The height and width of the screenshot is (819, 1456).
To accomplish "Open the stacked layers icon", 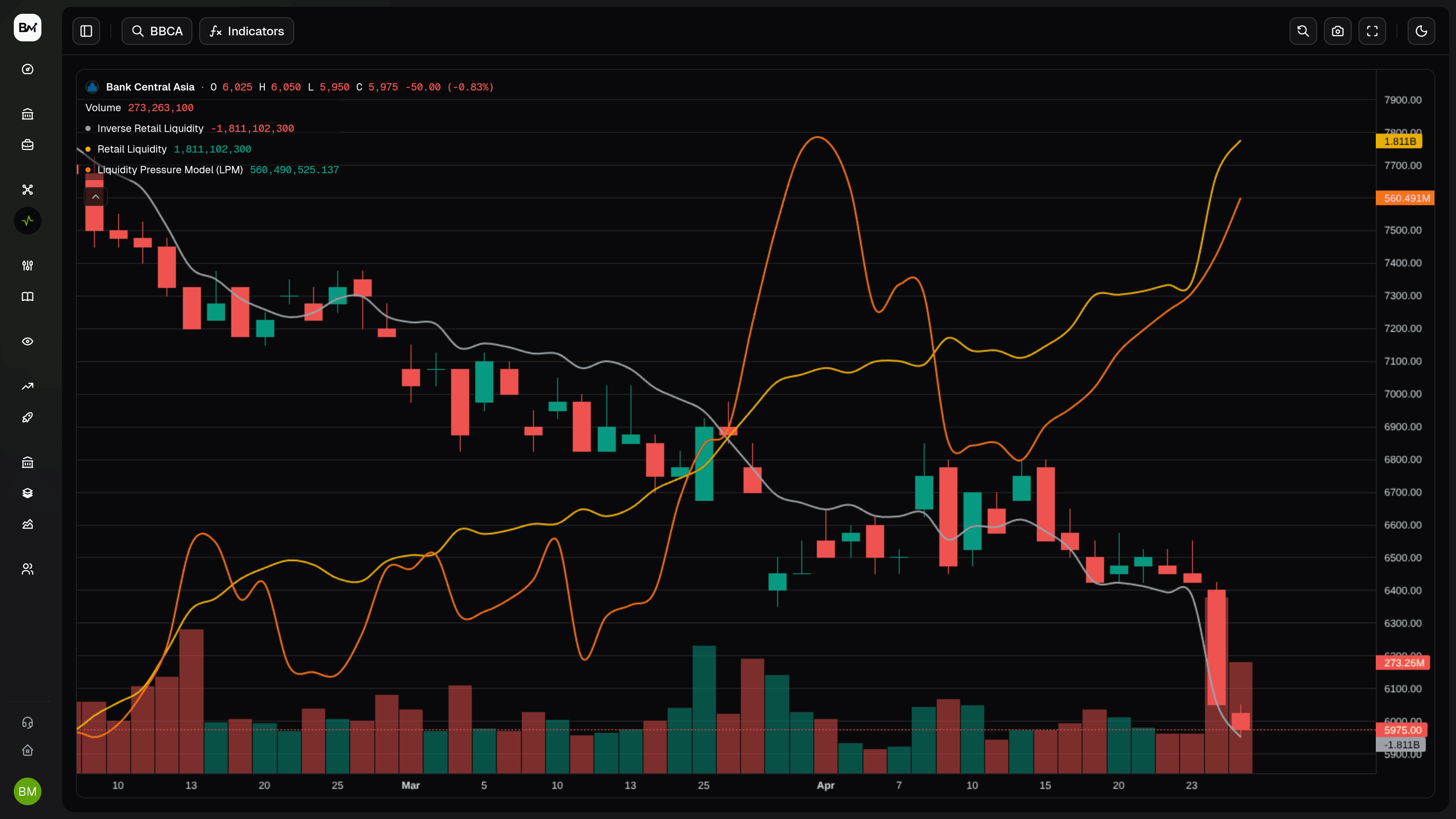I will point(28,493).
